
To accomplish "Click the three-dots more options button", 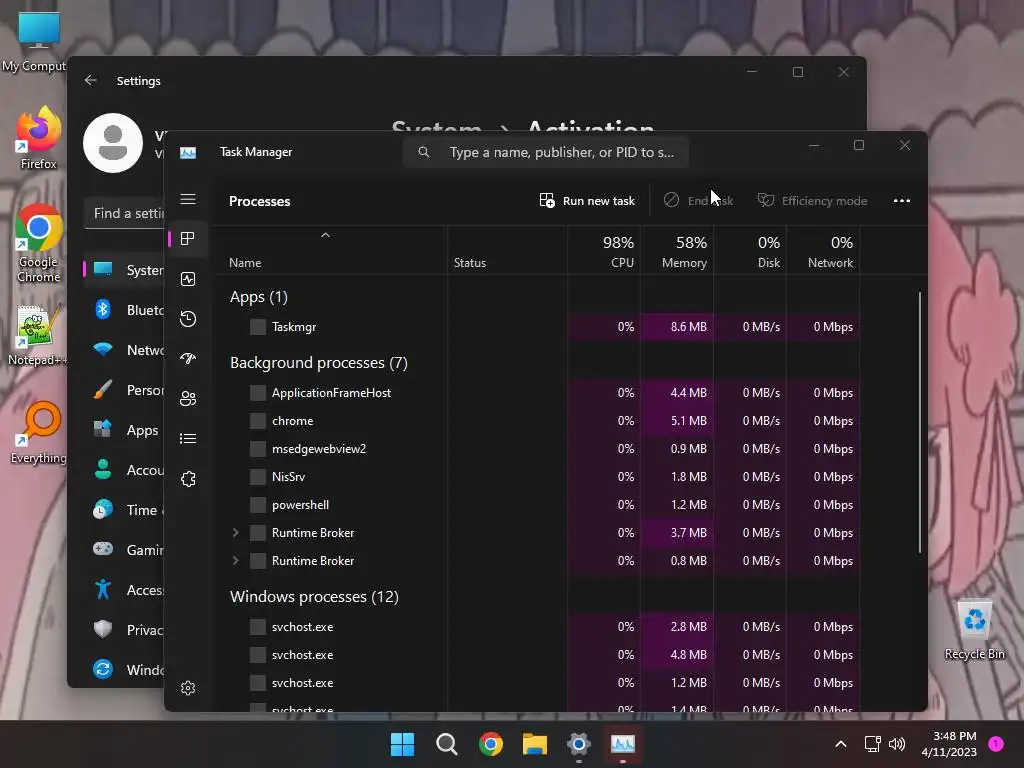I will tap(901, 200).
